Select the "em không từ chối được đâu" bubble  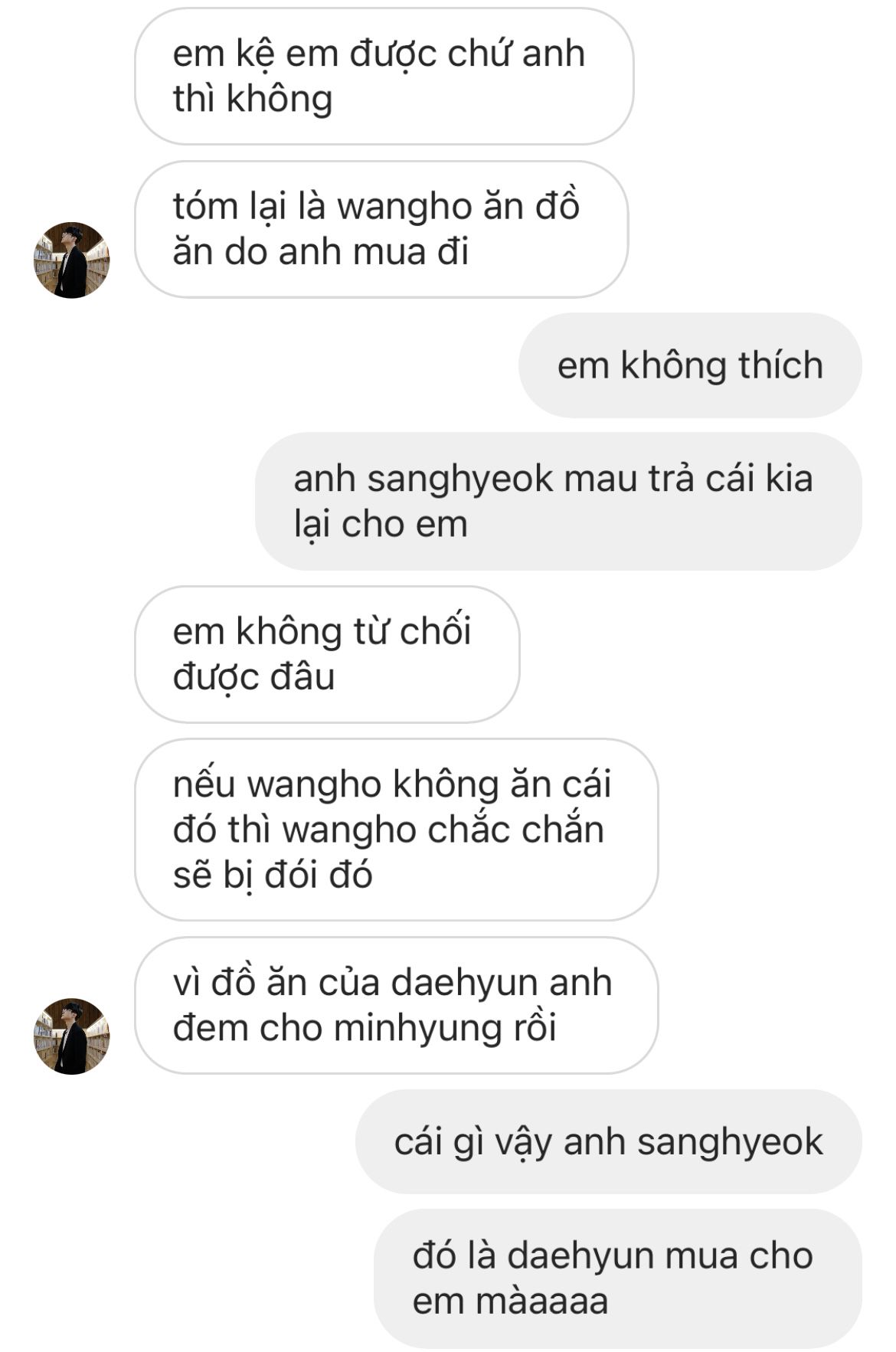pyautogui.click(x=327, y=654)
